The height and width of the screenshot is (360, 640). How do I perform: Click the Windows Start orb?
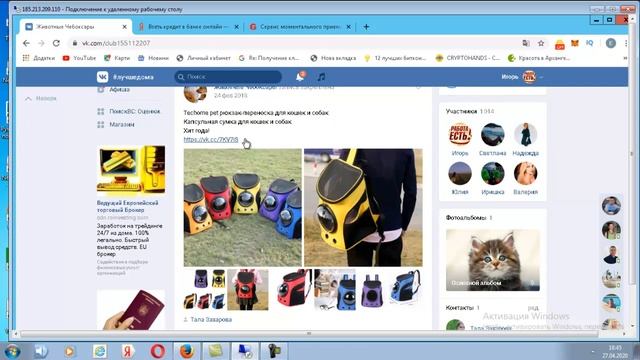pyautogui.click(x=11, y=351)
